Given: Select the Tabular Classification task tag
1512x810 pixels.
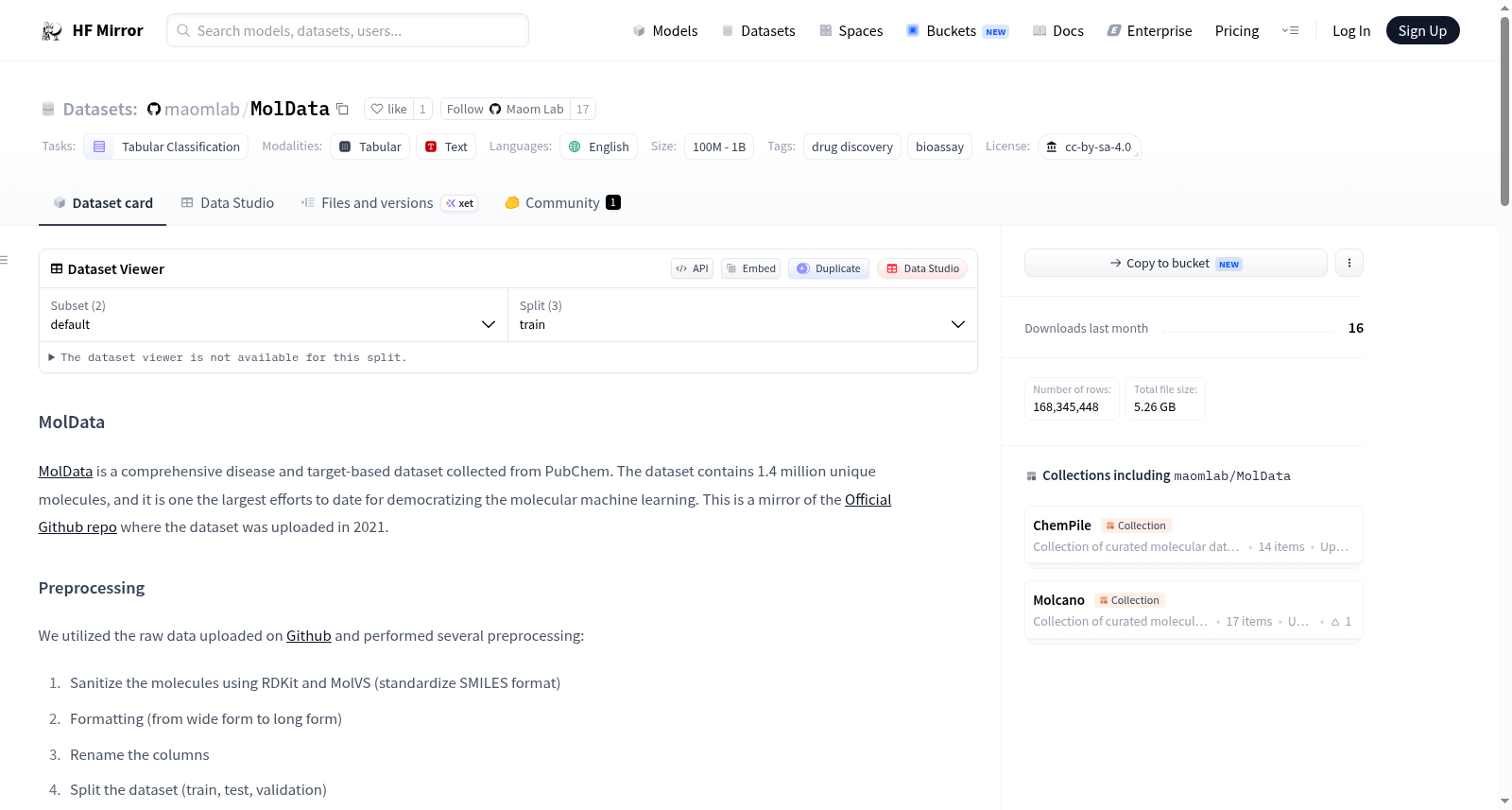Looking at the screenshot, I should [166, 146].
